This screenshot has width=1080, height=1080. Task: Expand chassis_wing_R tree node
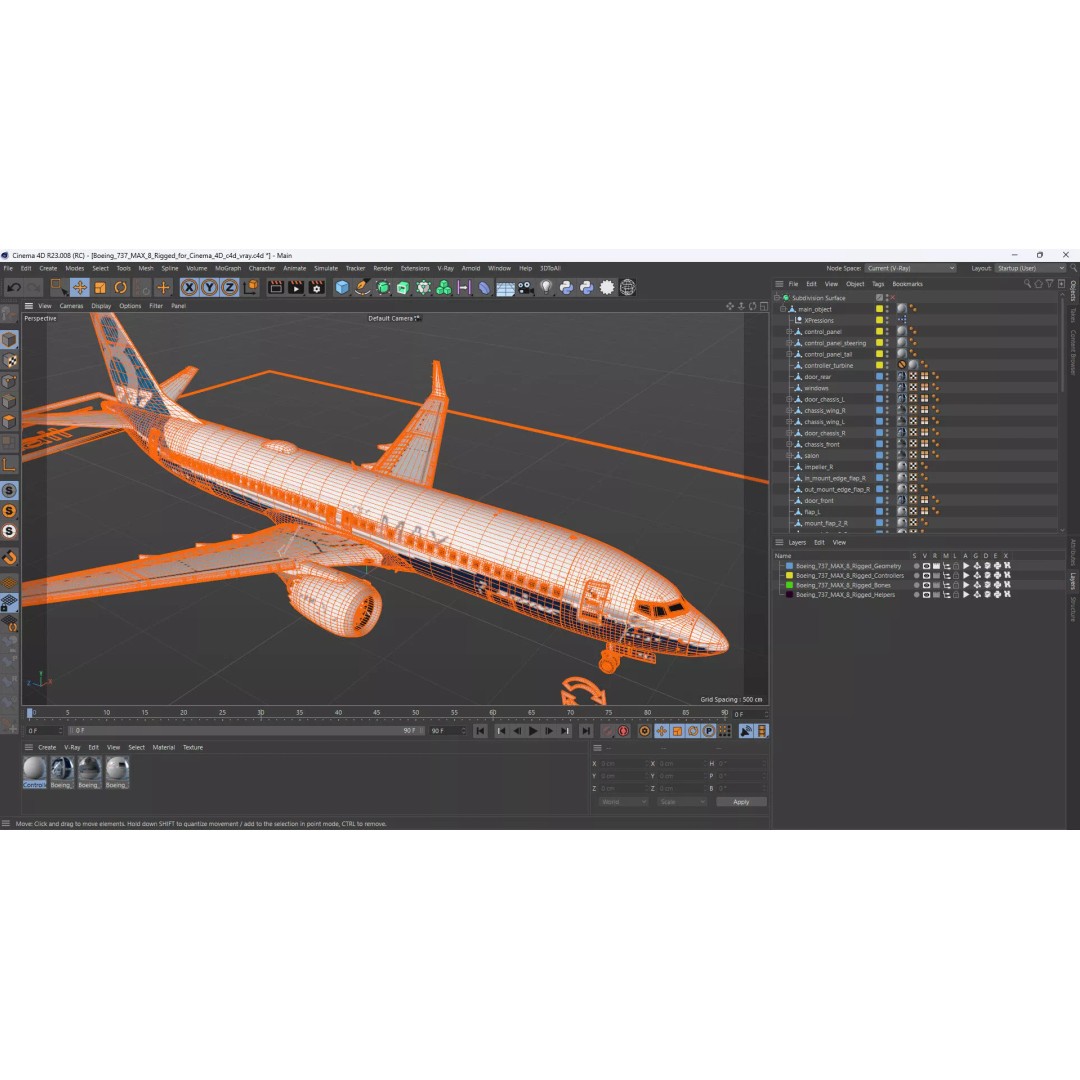(x=789, y=411)
